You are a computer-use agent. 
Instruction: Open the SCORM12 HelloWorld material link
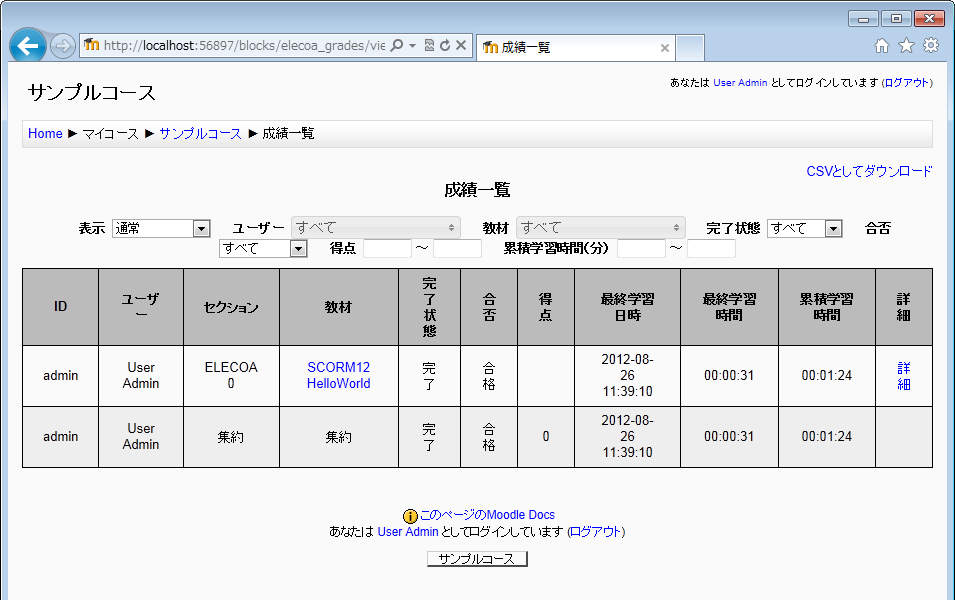[338, 375]
